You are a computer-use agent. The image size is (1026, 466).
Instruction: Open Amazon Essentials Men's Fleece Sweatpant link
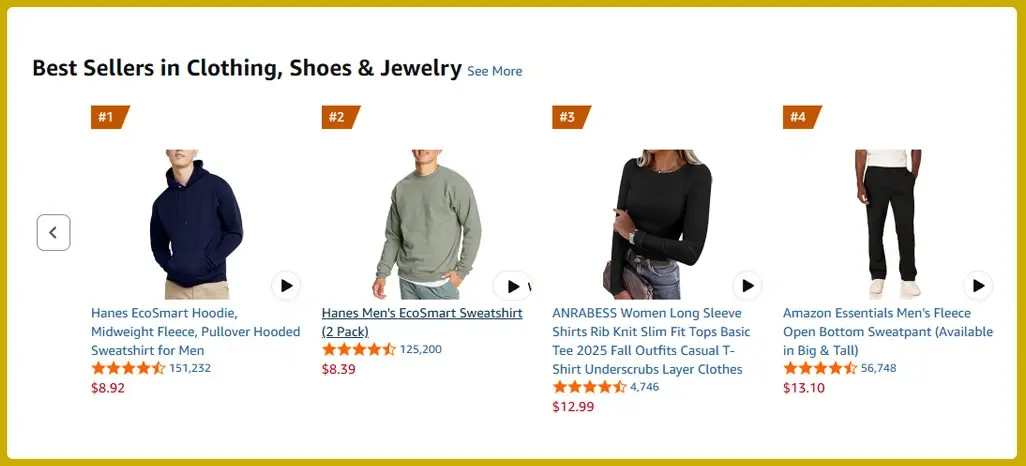(887, 332)
